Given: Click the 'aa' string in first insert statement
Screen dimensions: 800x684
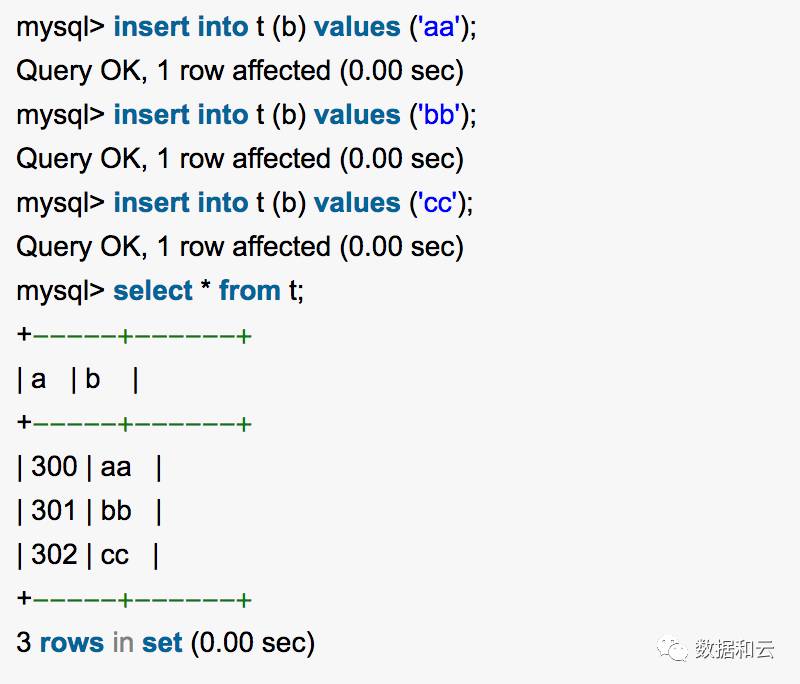Looking at the screenshot, I should (x=439, y=27).
